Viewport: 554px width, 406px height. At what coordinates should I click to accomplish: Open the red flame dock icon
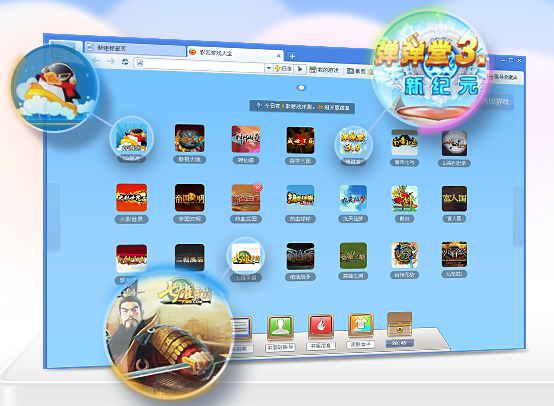coord(321,326)
